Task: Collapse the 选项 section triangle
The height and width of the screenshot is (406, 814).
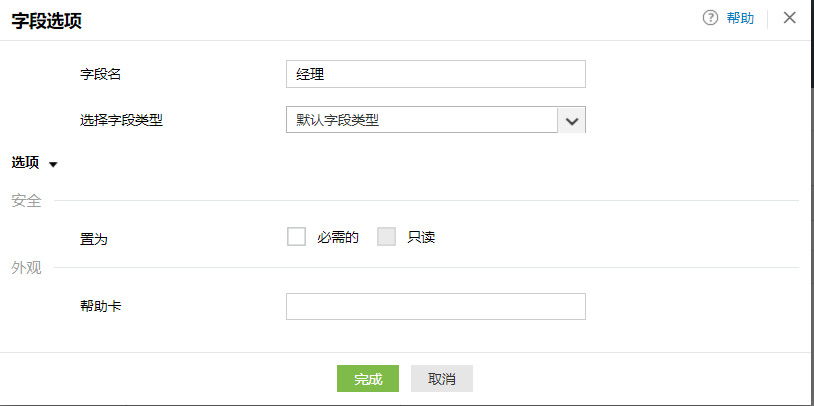Action: [x=53, y=164]
